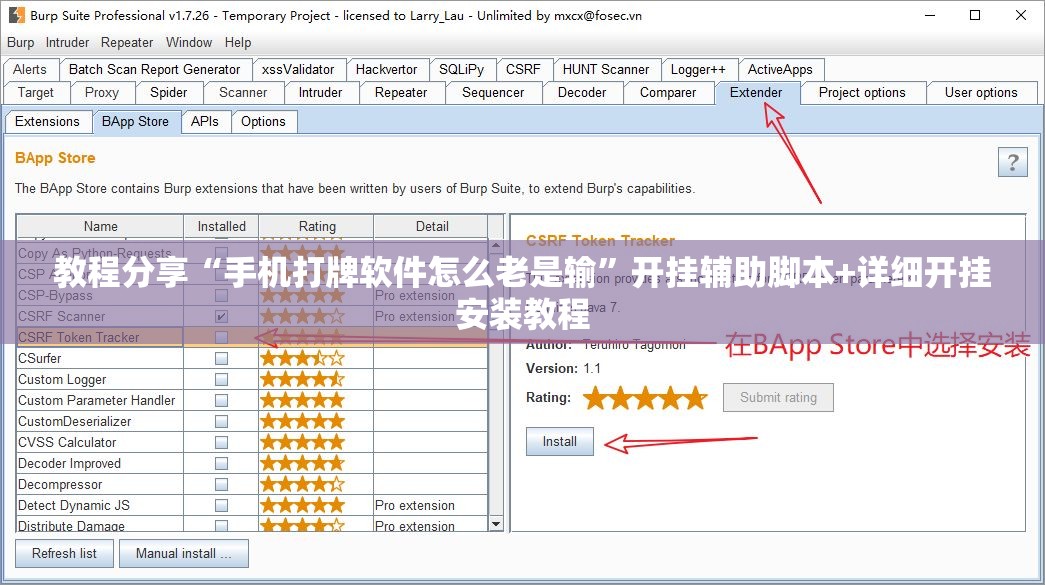
Task: Select the CustomDeserializer row
Action: (252, 422)
